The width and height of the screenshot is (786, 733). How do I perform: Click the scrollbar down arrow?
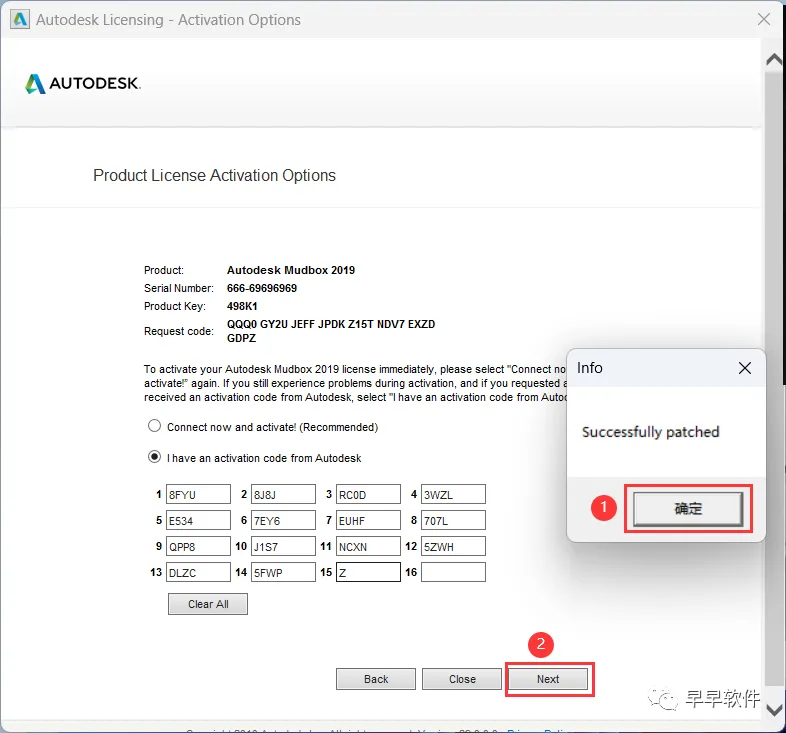coord(774,710)
